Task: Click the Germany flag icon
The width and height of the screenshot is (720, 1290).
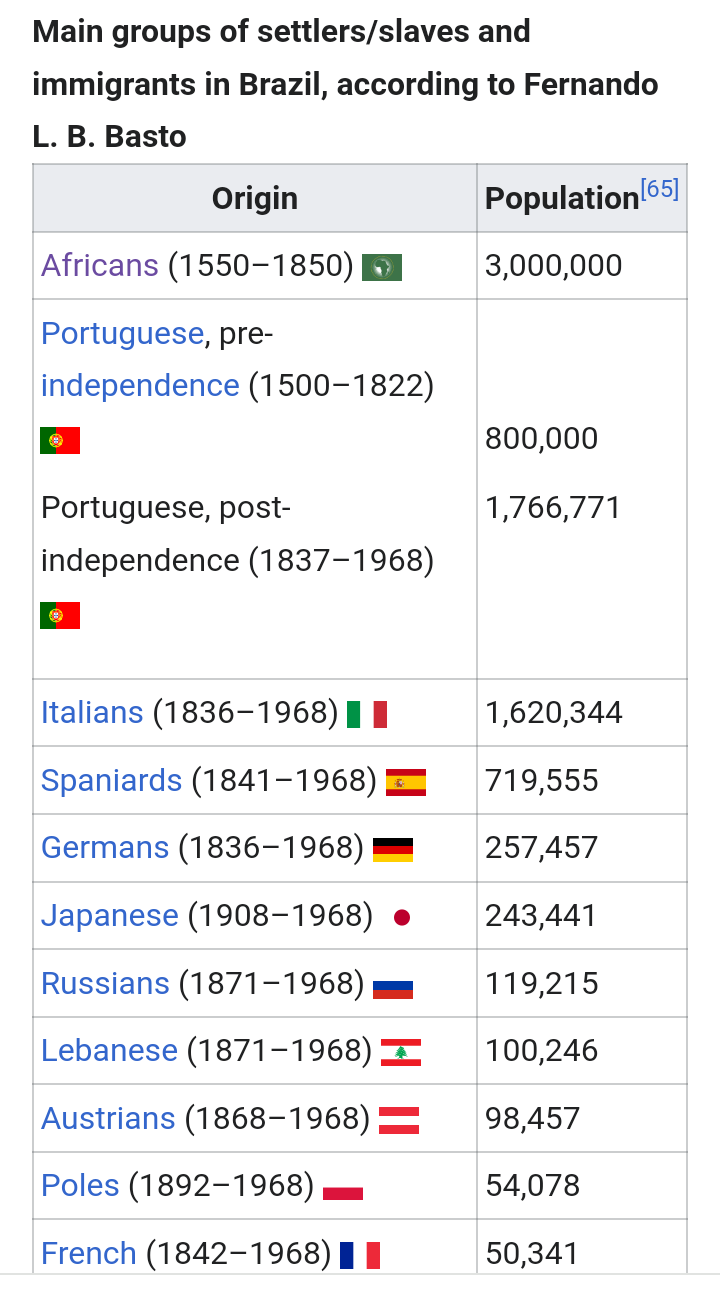Action: (x=393, y=850)
